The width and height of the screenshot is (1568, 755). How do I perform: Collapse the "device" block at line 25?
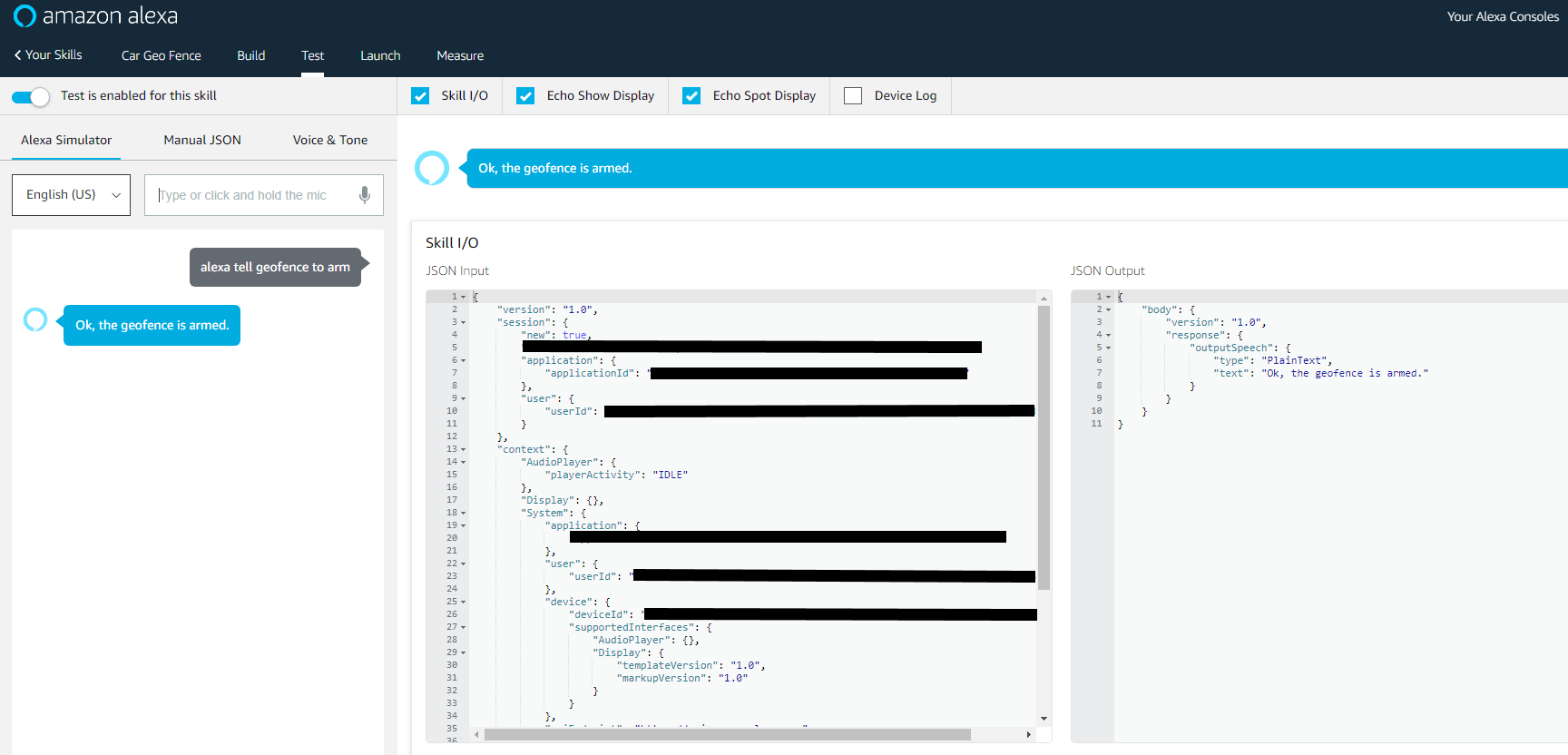coord(463,602)
